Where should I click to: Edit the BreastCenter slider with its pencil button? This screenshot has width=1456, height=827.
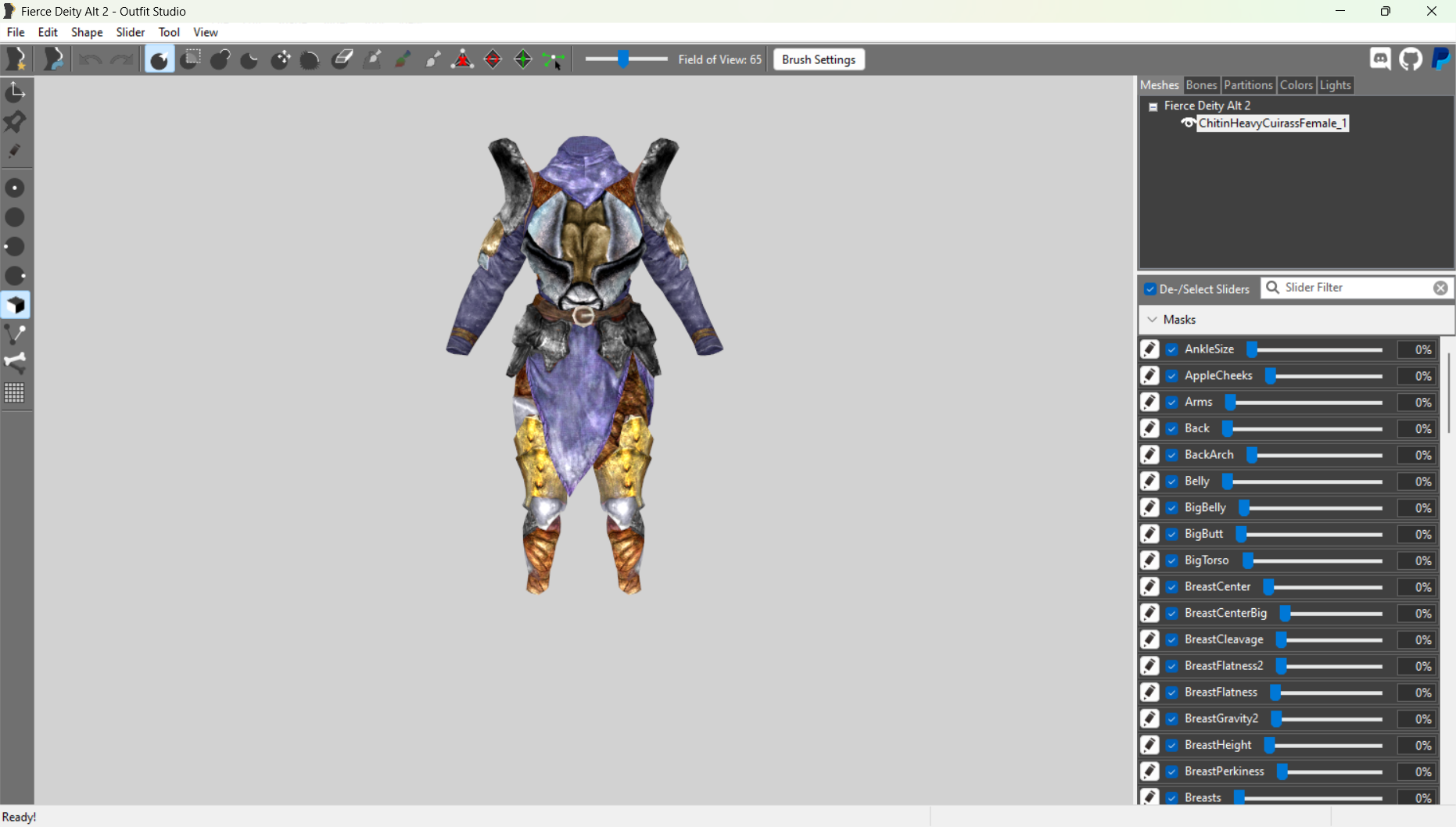coord(1149,587)
